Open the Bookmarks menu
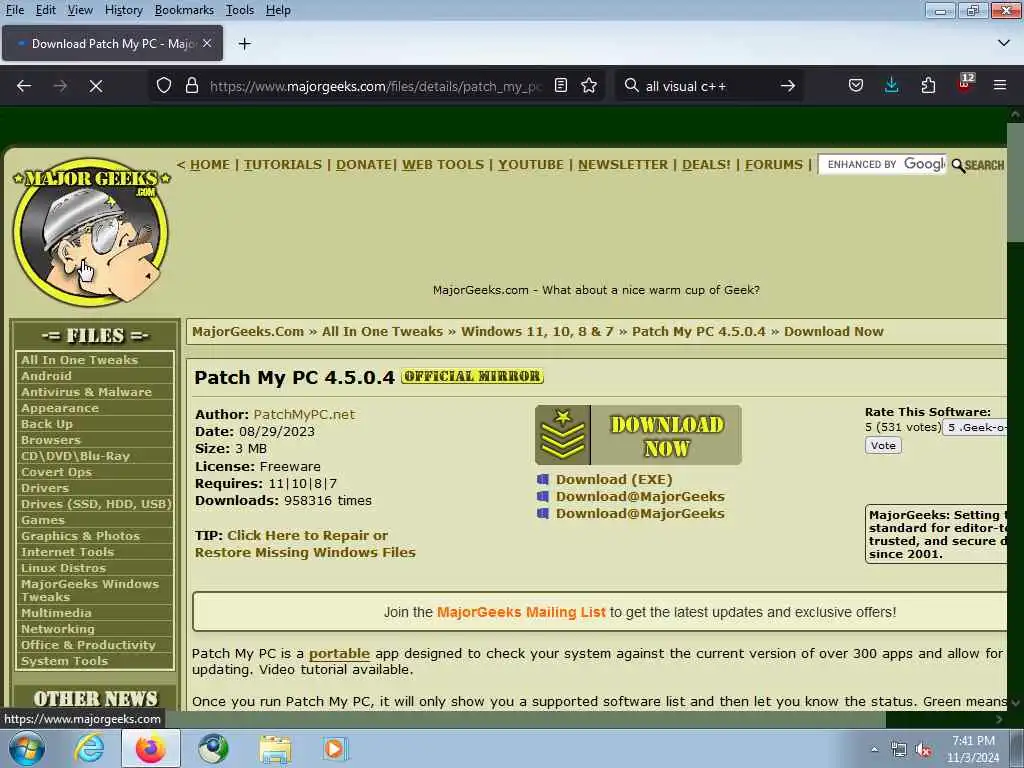This screenshot has width=1024, height=768. (x=184, y=10)
